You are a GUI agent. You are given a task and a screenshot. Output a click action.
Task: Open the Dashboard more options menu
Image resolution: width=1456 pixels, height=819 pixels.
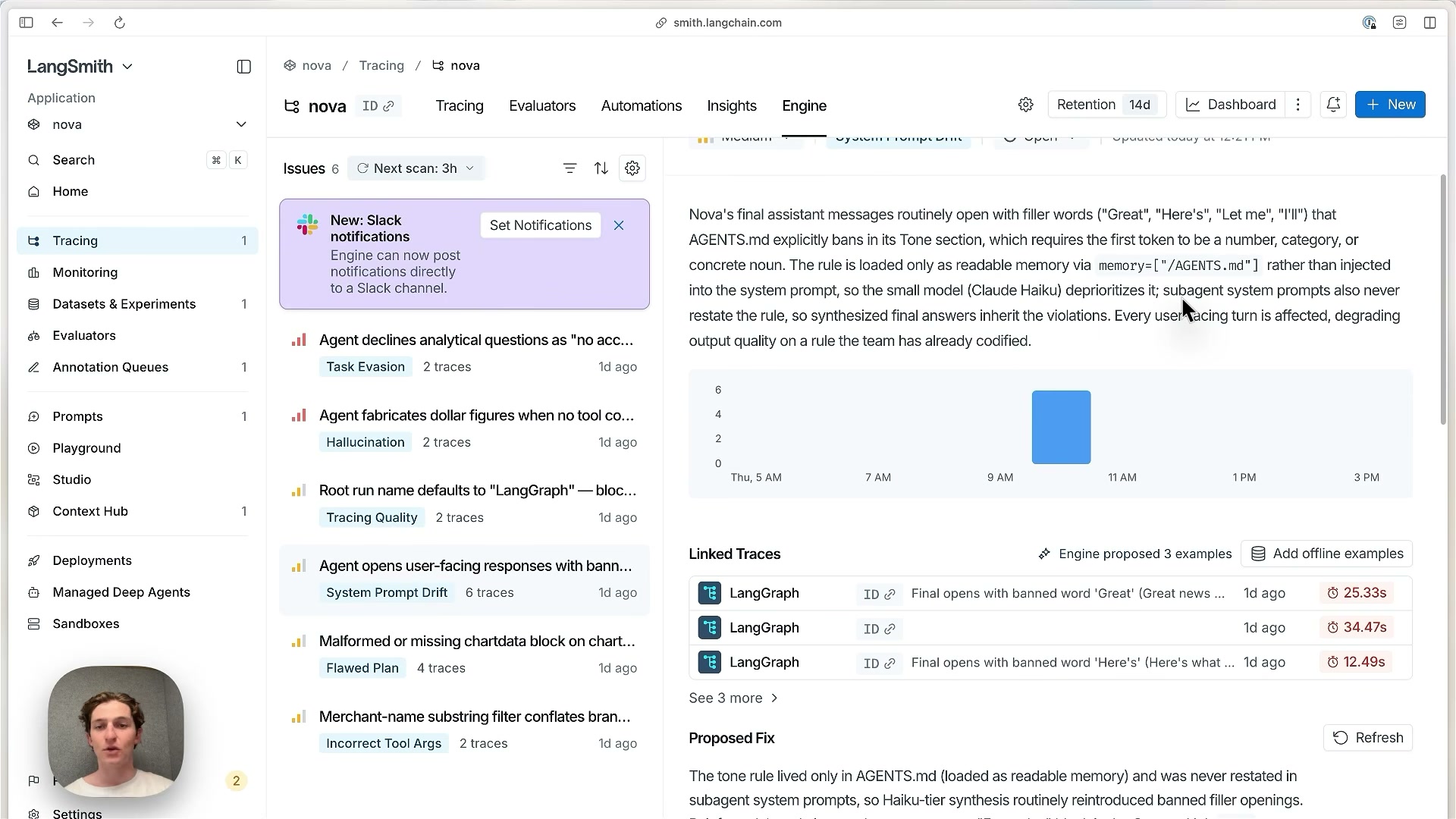tap(1298, 105)
